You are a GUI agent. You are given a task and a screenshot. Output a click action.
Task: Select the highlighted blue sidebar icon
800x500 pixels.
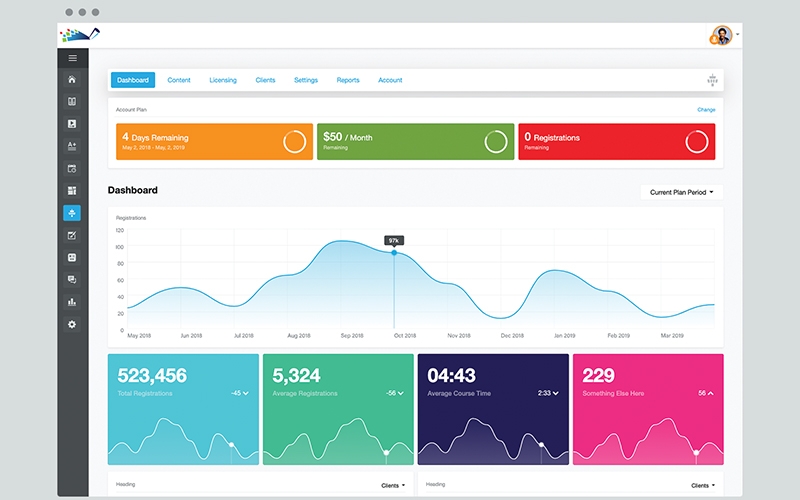(x=72, y=213)
